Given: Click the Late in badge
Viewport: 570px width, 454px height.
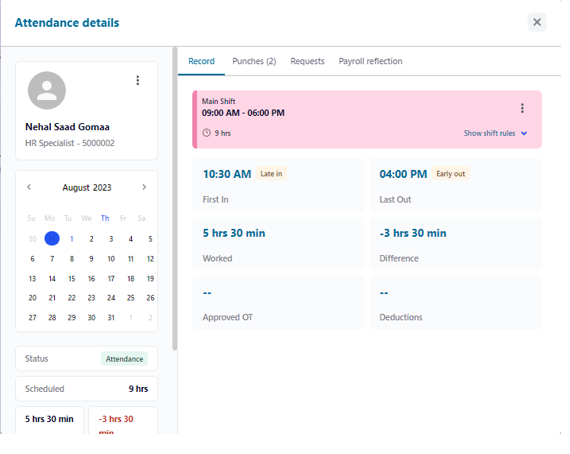Looking at the screenshot, I should (271, 174).
